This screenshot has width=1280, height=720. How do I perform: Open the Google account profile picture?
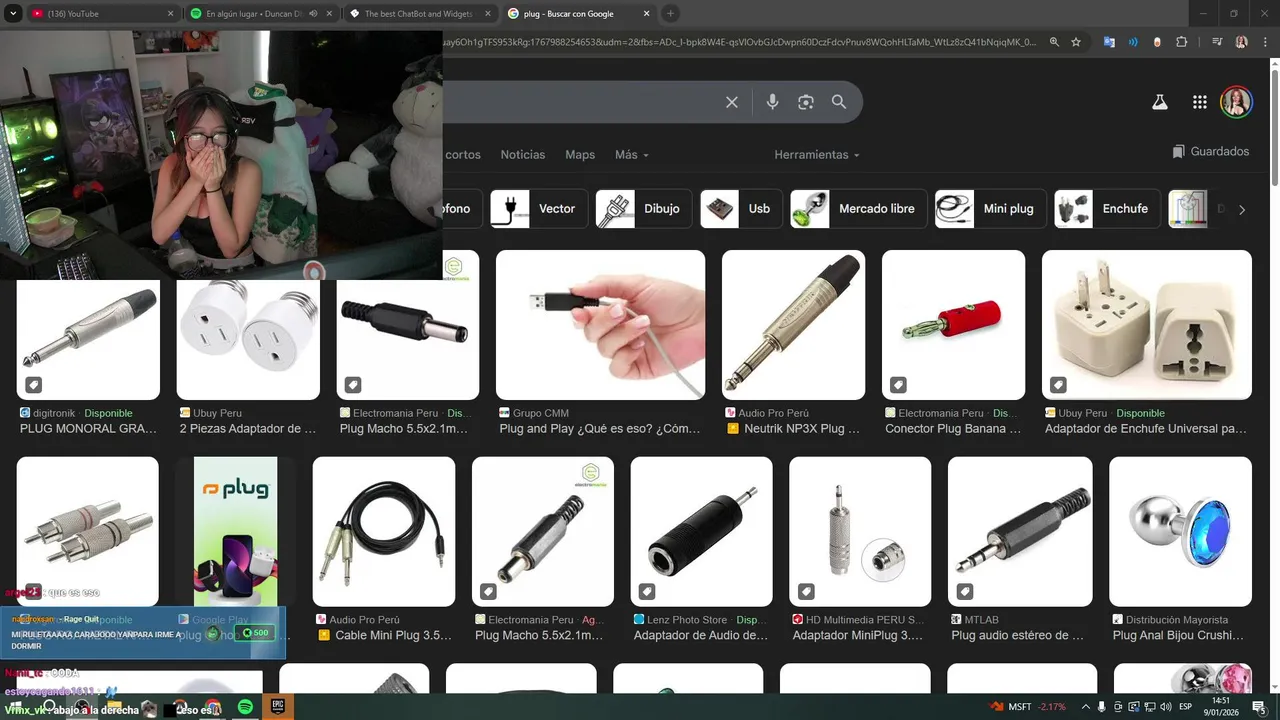(1236, 102)
